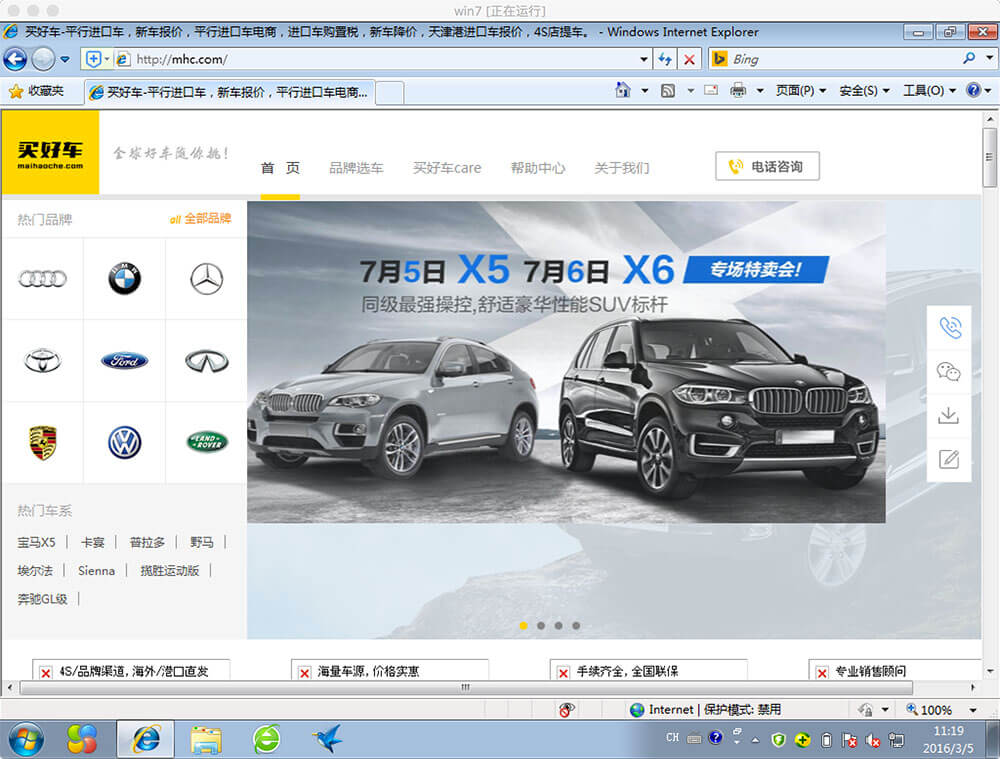Select the Mercedes-Benz brand logo

tap(207, 279)
